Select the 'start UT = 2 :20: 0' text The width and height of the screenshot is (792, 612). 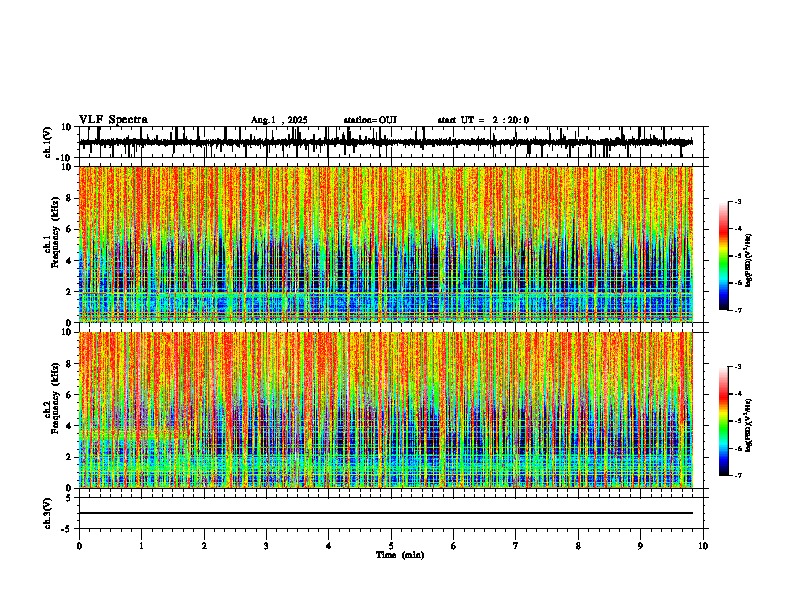[x=483, y=120]
